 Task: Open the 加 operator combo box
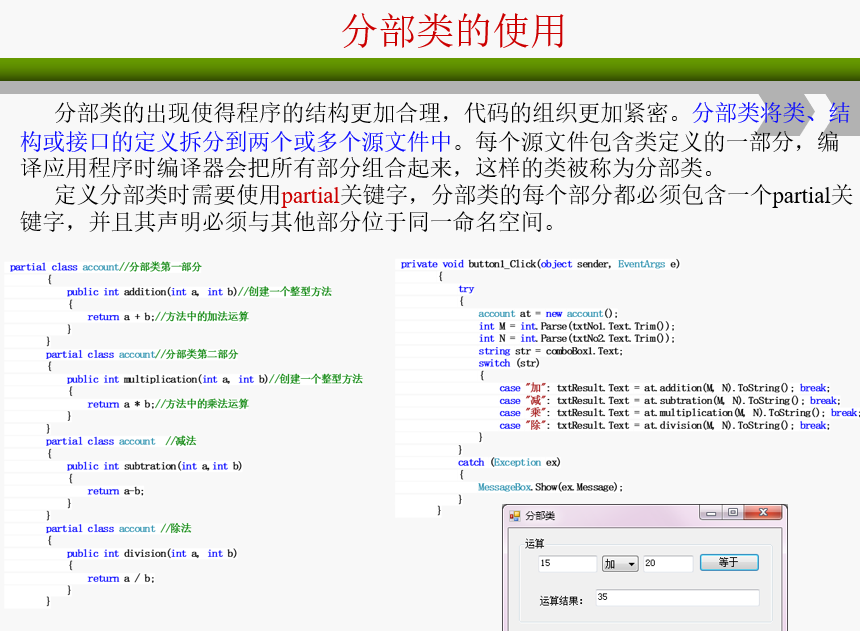click(620, 564)
